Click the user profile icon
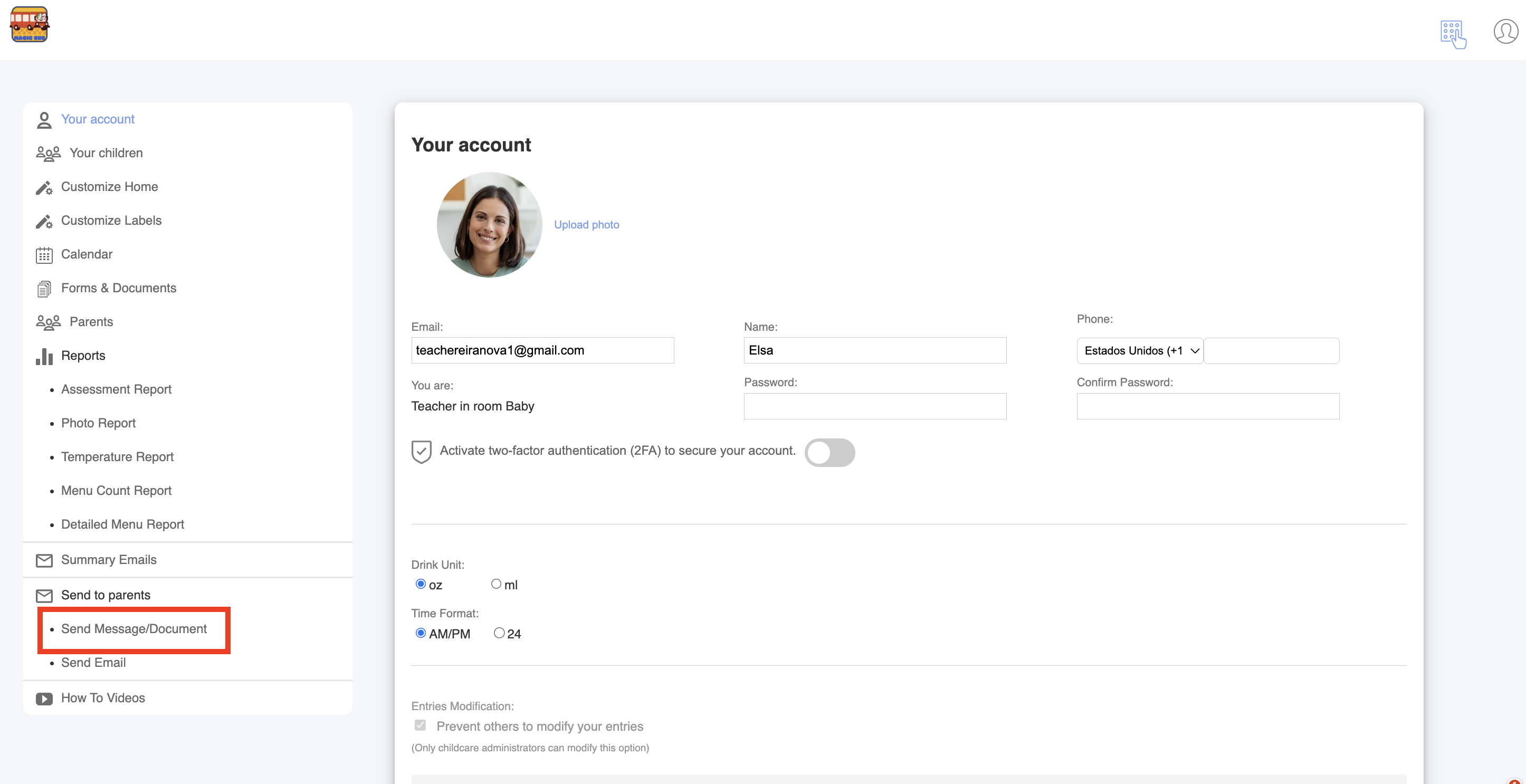The height and width of the screenshot is (784, 1526). click(1505, 31)
